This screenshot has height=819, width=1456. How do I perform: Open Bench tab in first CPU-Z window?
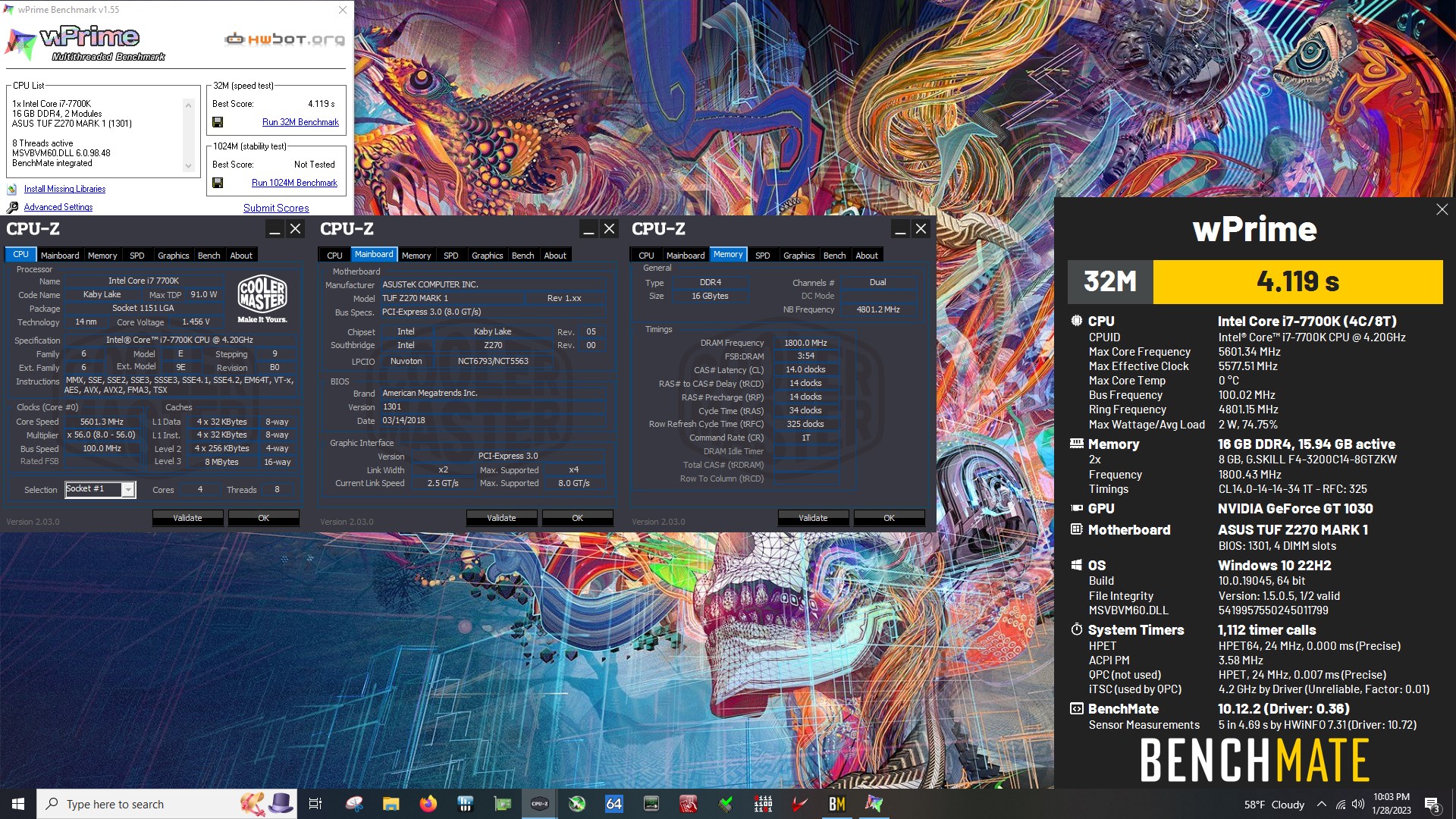click(209, 256)
